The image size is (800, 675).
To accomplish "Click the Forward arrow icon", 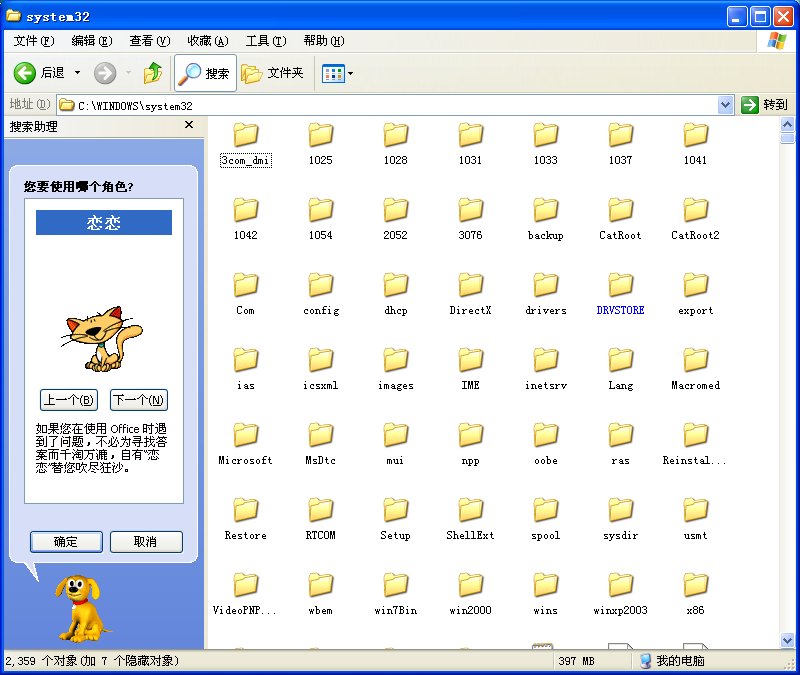I will 105,73.
